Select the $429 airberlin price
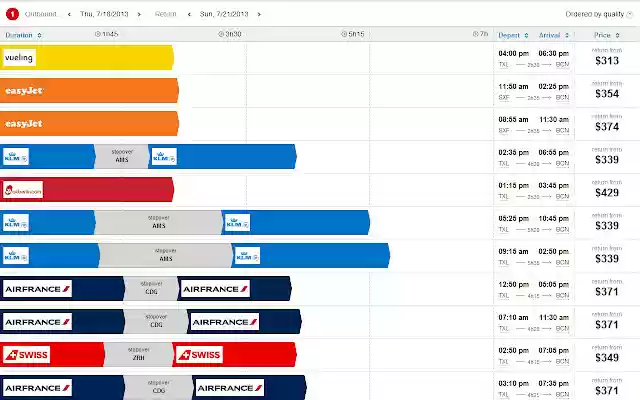 [607, 193]
